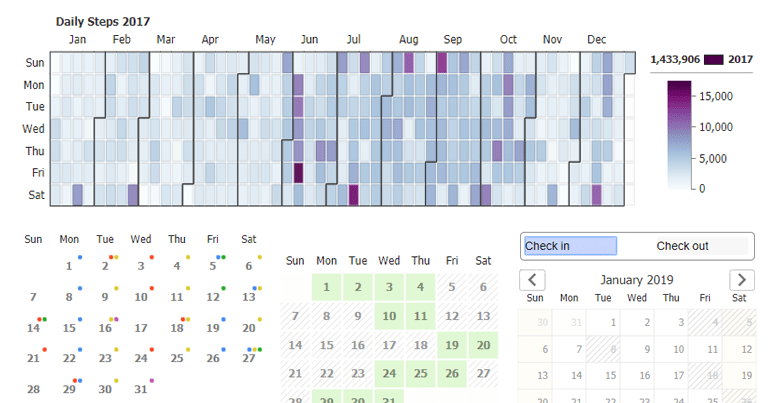Click darkest purple June Friday heatmap cell
Image resolution: width=768 pixels, height=403 pixels.
(x=298, y=172)
